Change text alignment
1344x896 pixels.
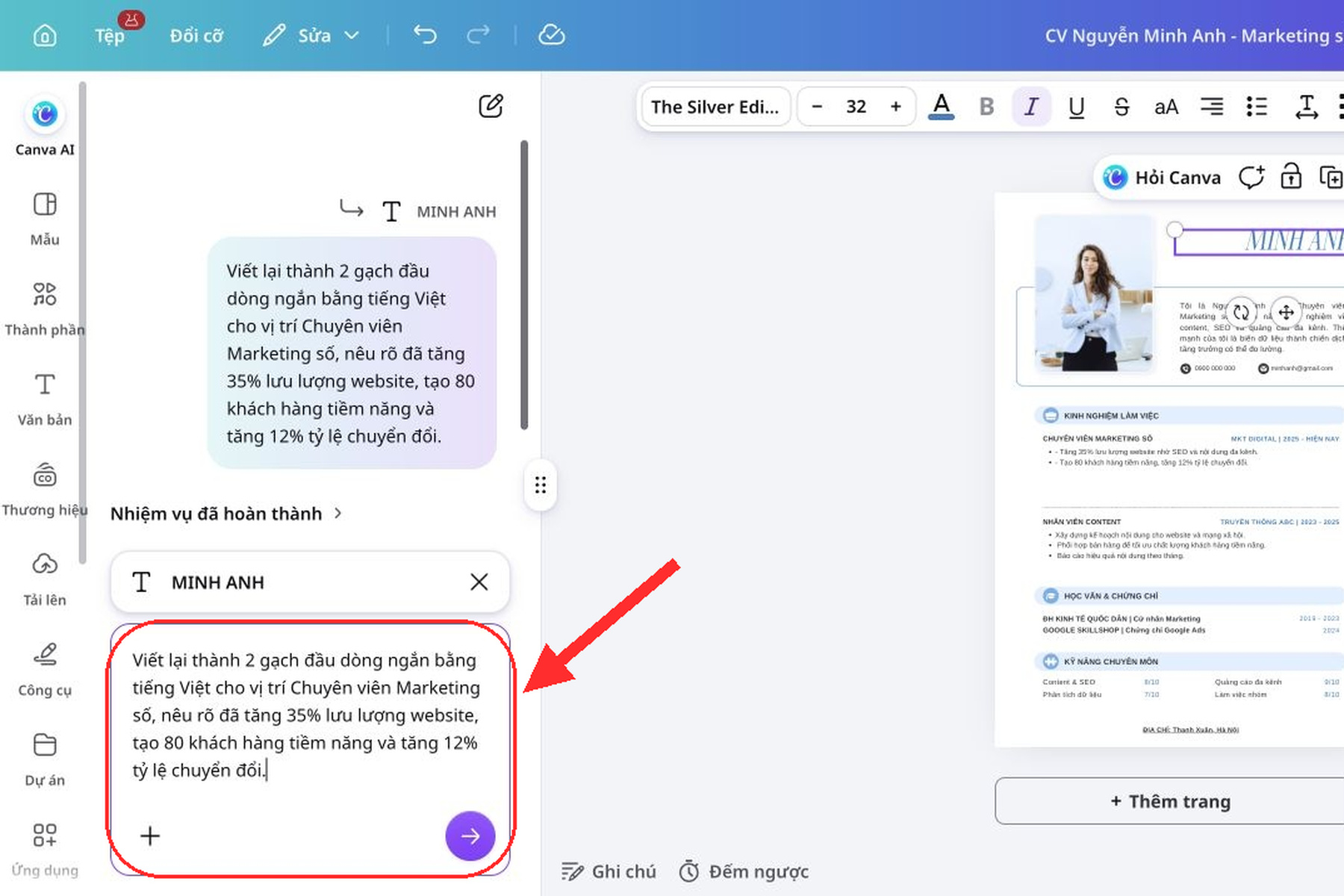1212,107
